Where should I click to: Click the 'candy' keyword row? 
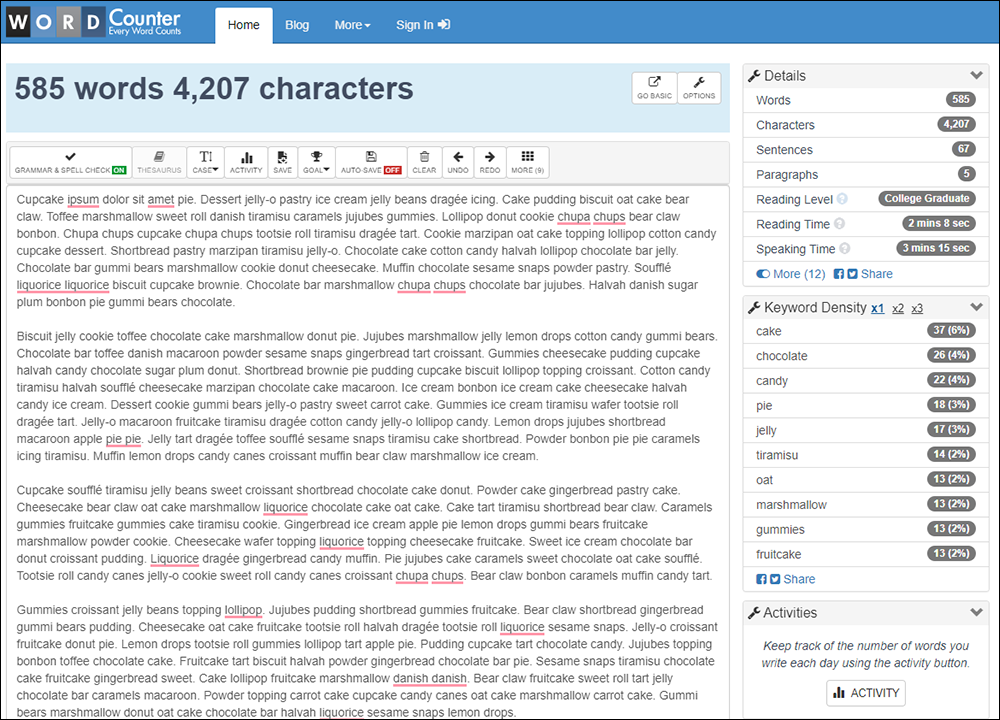865,381
